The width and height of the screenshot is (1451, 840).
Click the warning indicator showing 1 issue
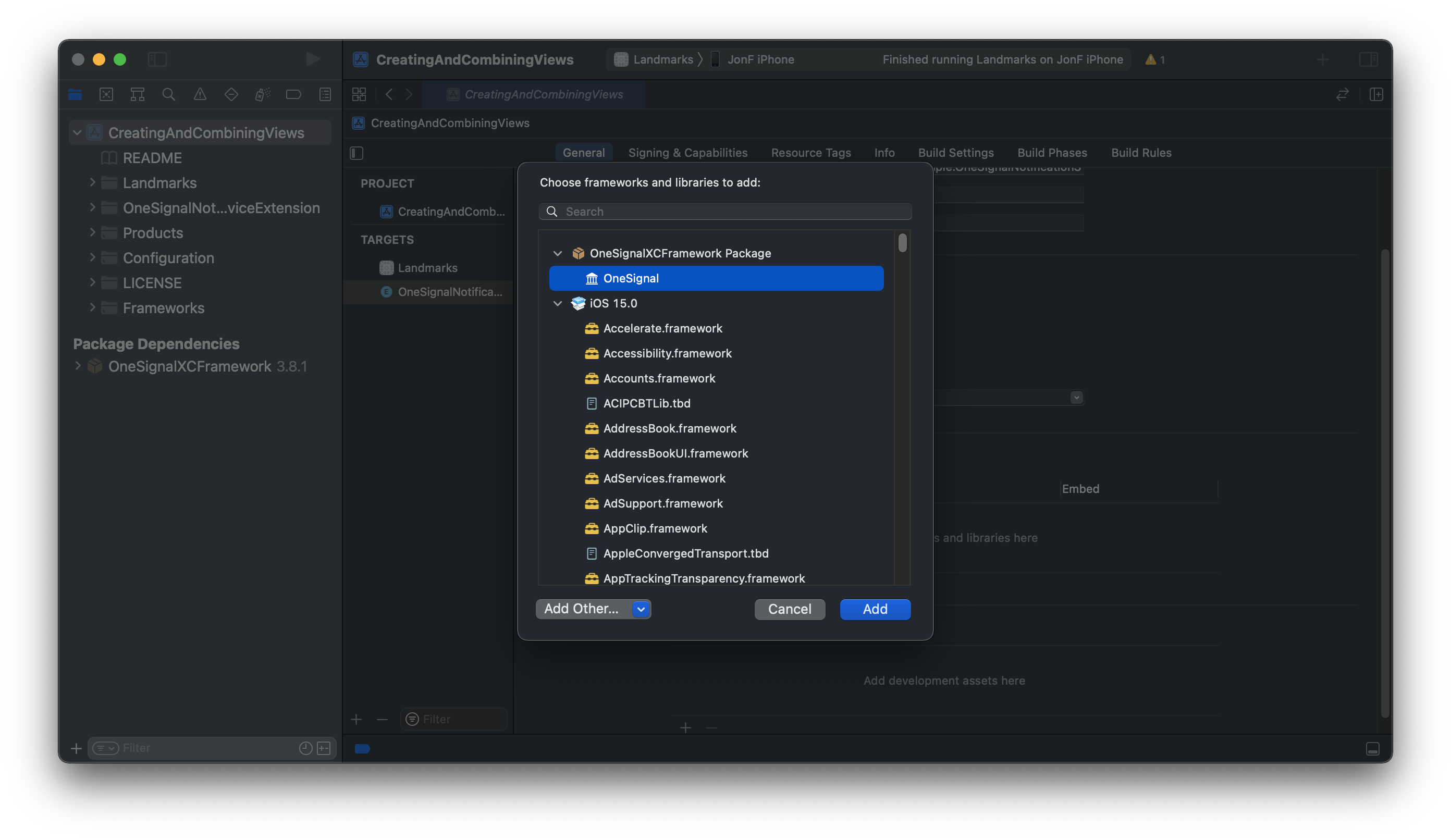1155,59
